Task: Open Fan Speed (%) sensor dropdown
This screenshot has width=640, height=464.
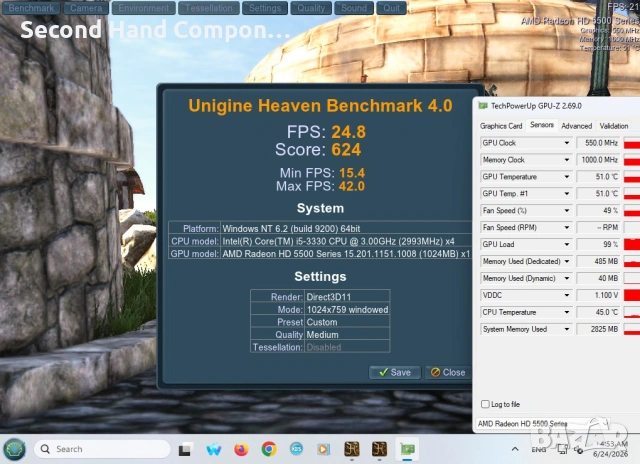Action: [x=567, y=211]
